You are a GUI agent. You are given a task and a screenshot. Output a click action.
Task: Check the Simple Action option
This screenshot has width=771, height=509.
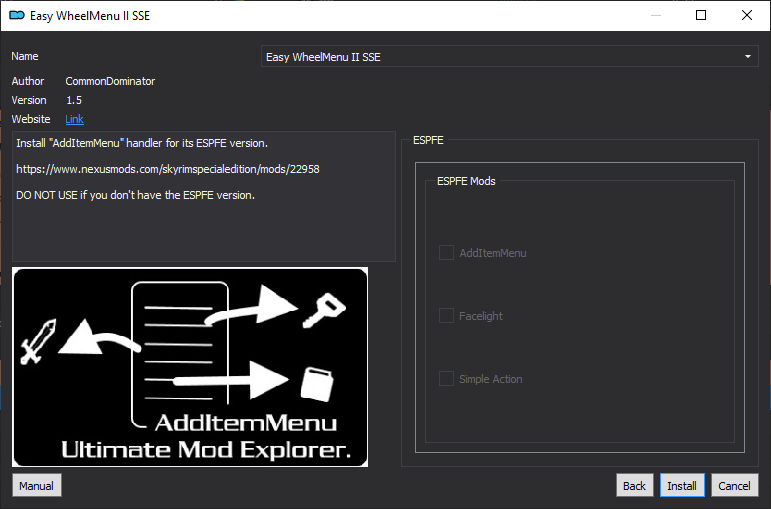(446, 379)
